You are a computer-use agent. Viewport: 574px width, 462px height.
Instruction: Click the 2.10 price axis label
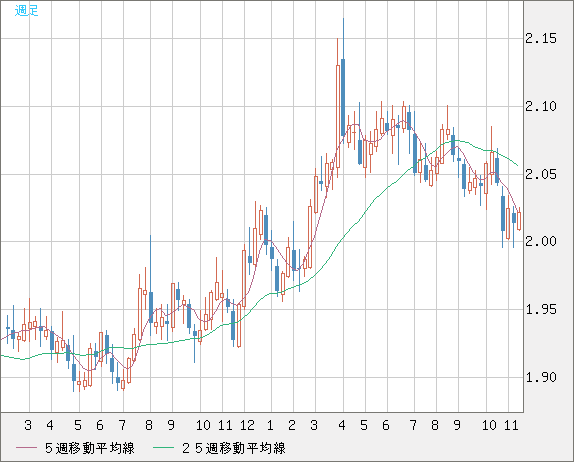pos(541,107)
